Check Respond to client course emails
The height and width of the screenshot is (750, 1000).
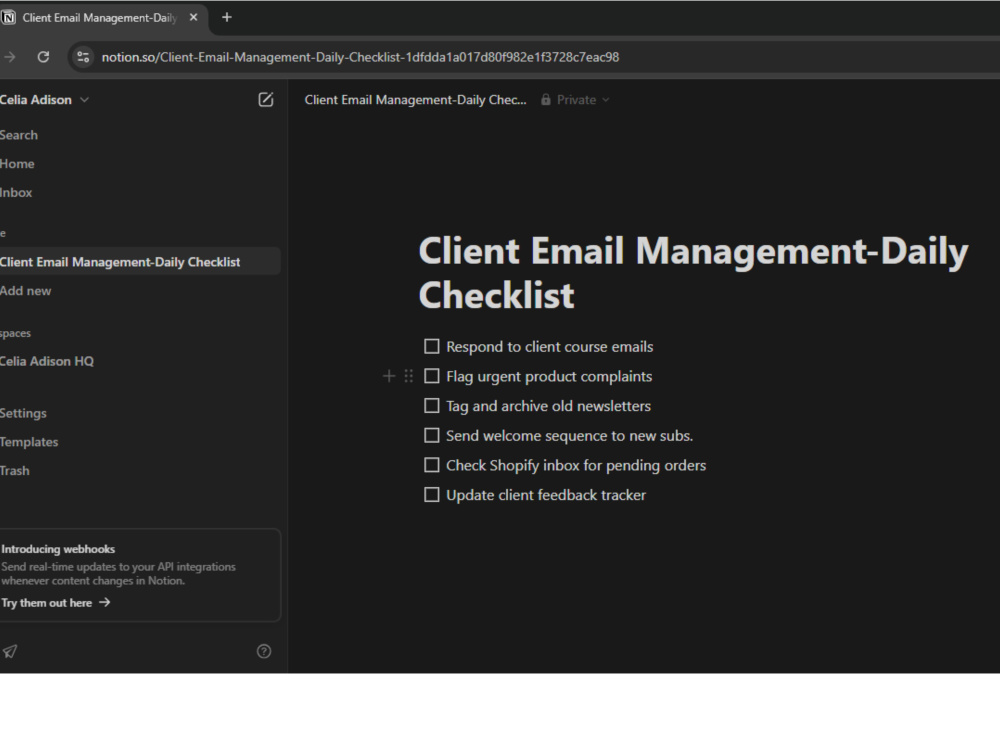click(432, 346)
